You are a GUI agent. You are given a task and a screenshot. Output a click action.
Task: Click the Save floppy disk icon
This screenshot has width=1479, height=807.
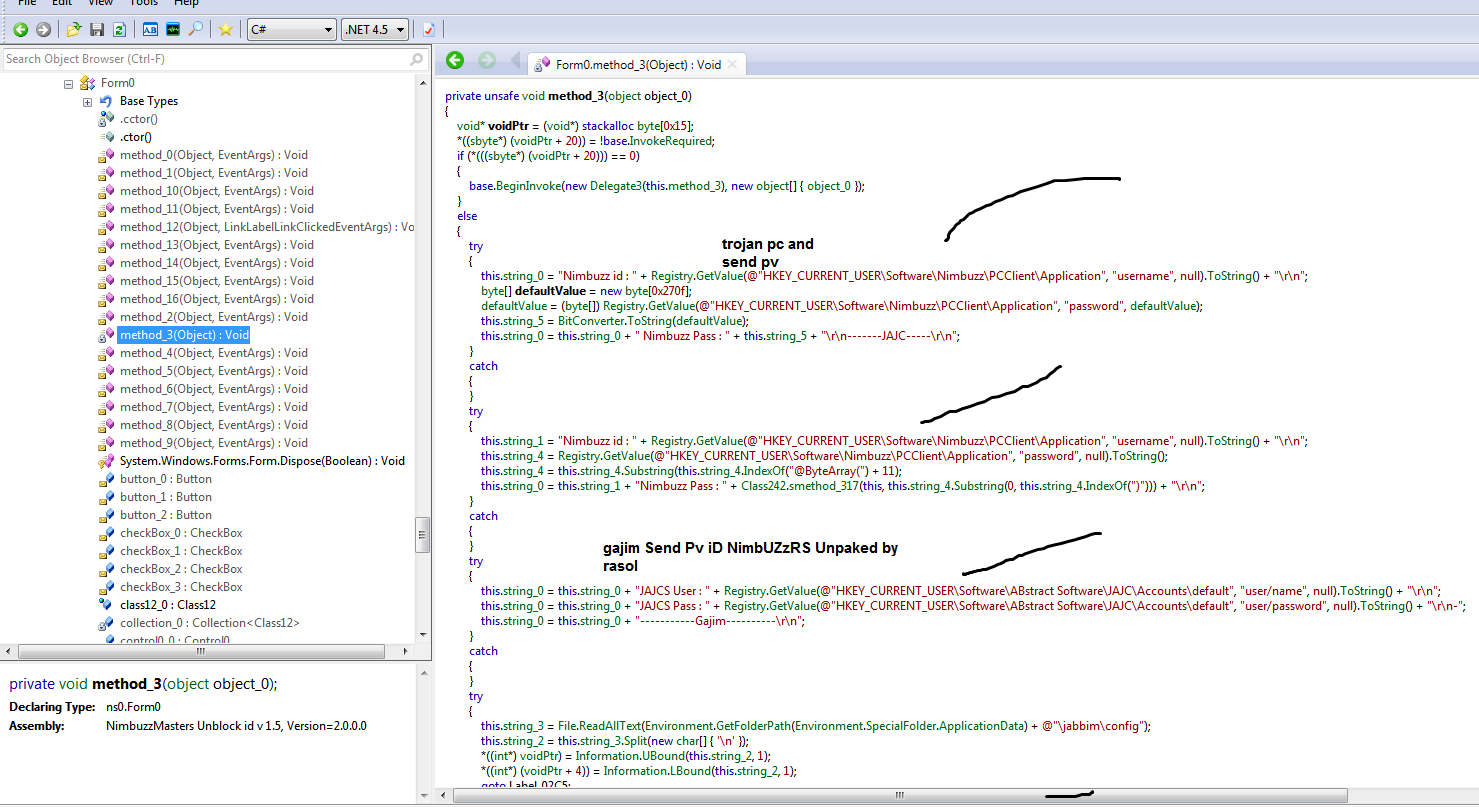[97, 30]
